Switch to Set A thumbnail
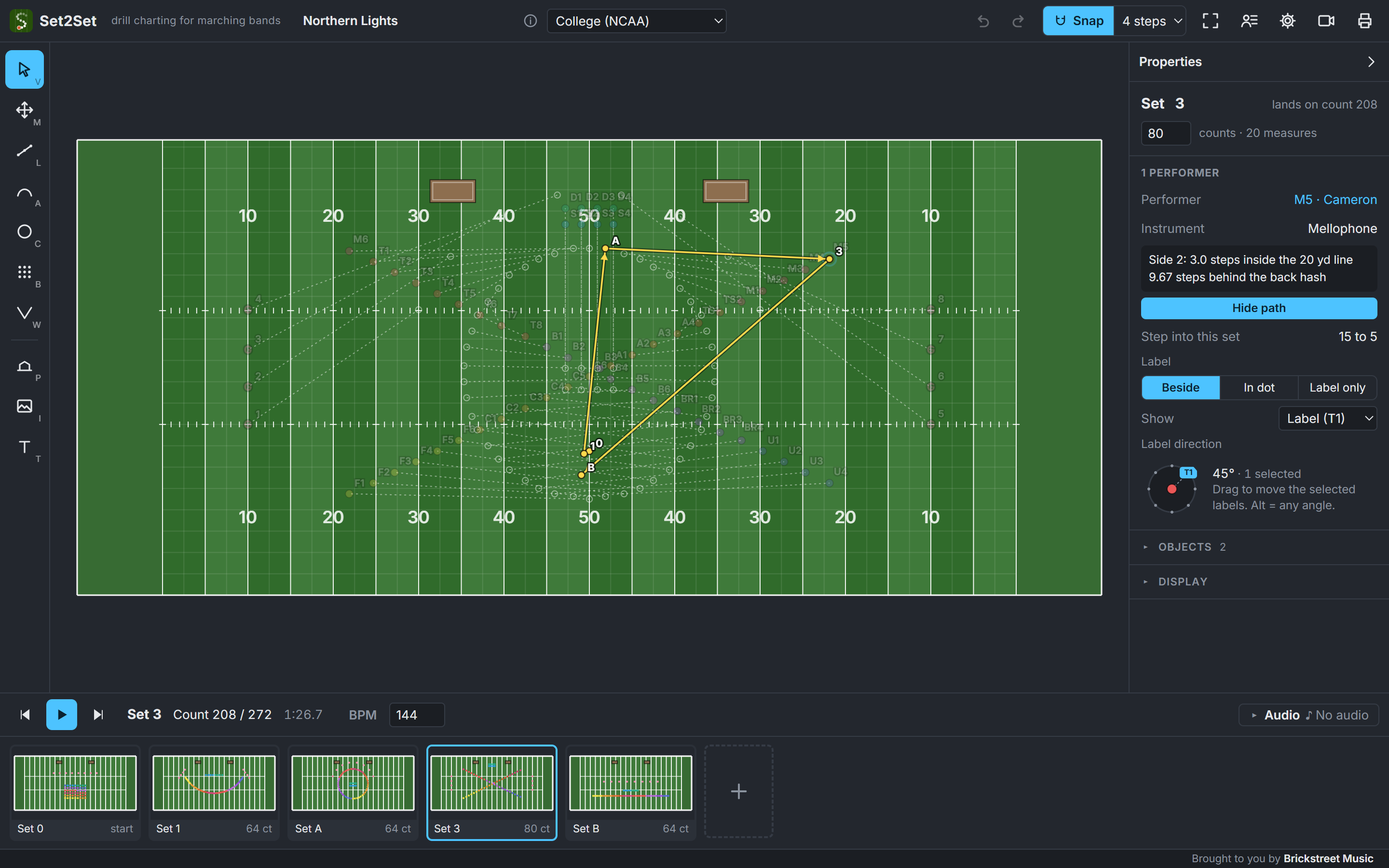The height and width of the screenshot is (868, 1389). [353, 793]
